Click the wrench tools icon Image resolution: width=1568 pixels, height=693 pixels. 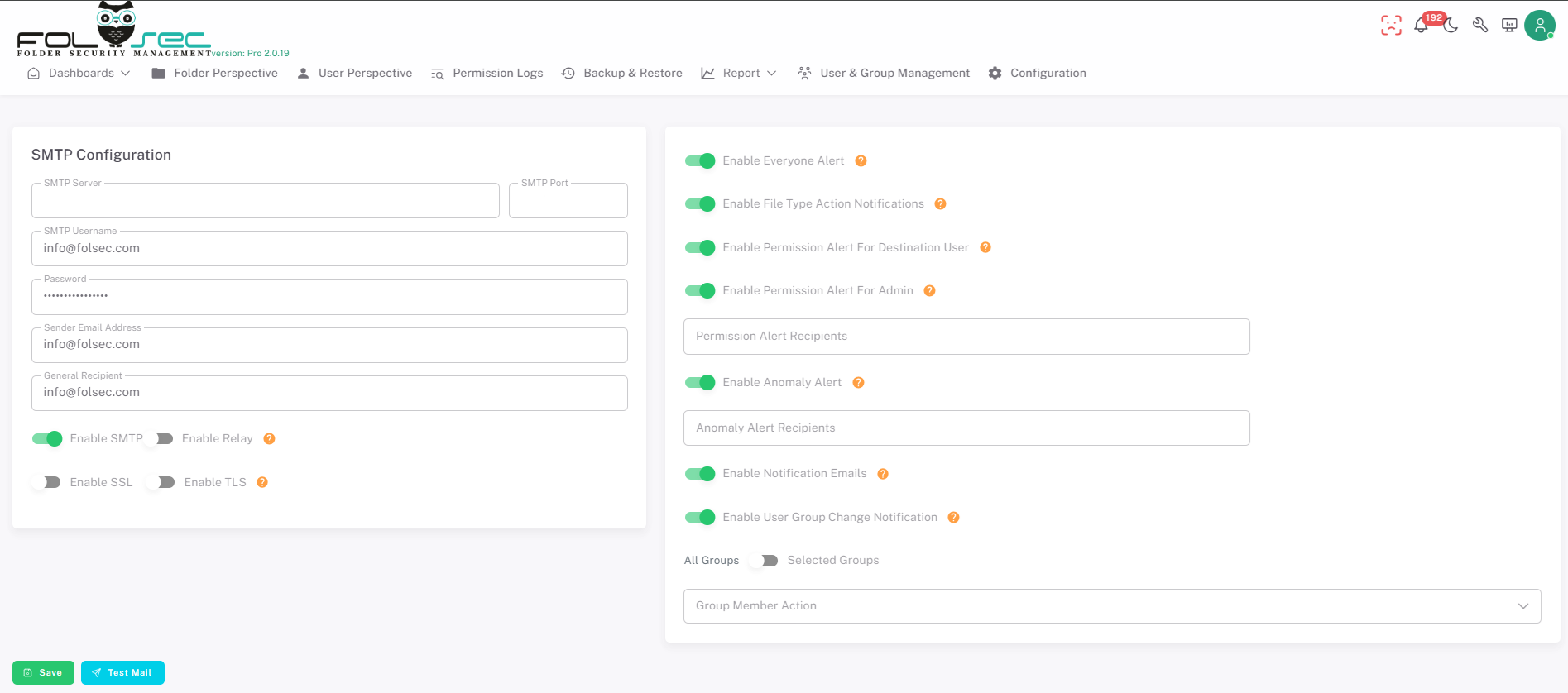click(x=1480, y=26)
